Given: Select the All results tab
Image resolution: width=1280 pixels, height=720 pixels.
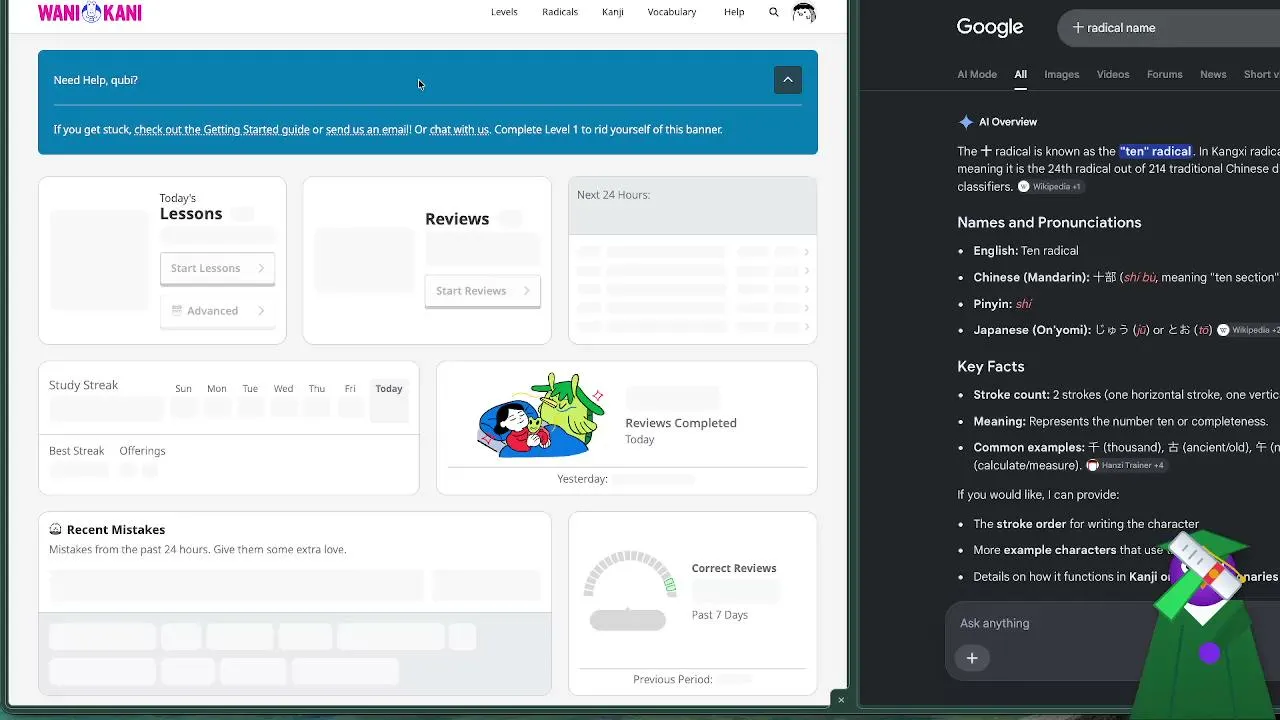Looking at the screenshot, I should [1020, 74].
